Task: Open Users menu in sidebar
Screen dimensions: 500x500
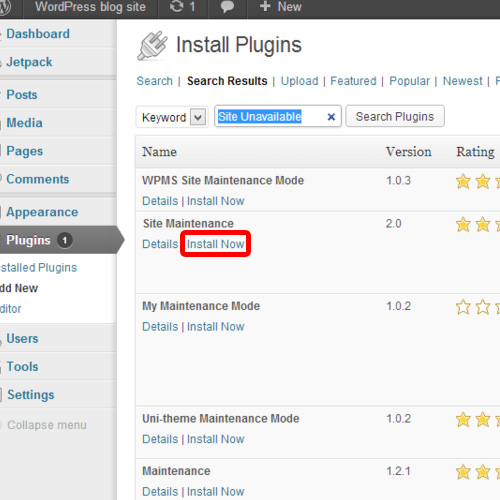Action: 23,339
